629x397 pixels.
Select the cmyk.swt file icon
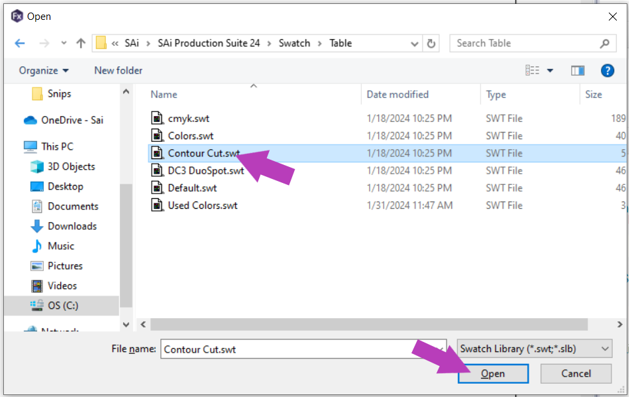pyautogui.click(x=157, y=118)
